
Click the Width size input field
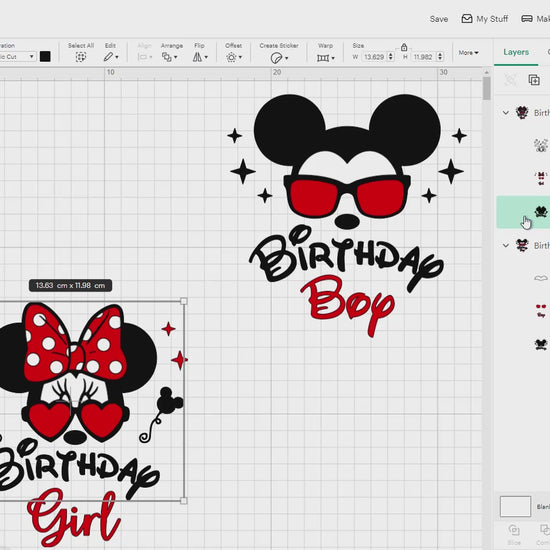[x=374, y=57]
